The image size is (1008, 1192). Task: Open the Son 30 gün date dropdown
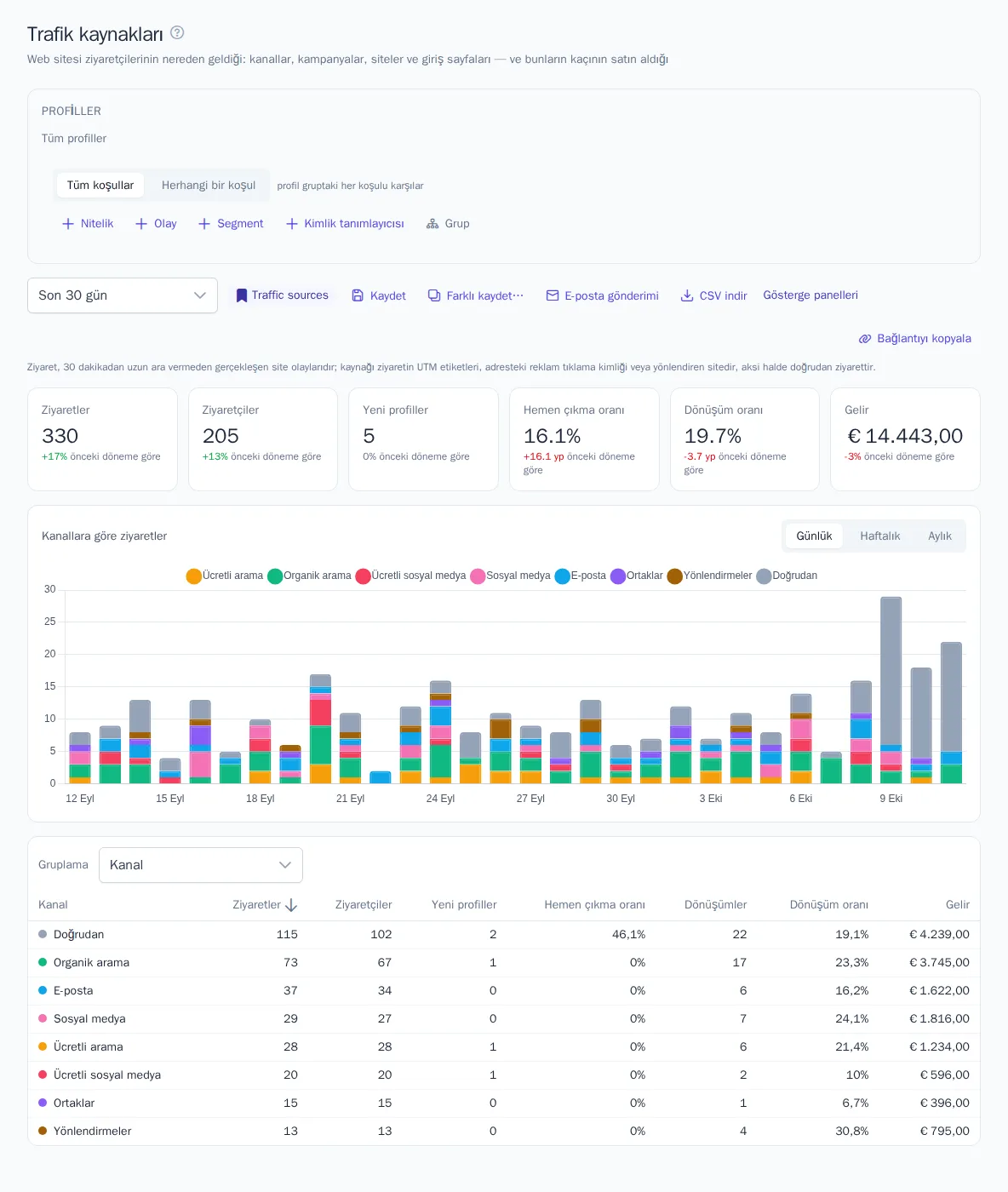click(123, 295)
